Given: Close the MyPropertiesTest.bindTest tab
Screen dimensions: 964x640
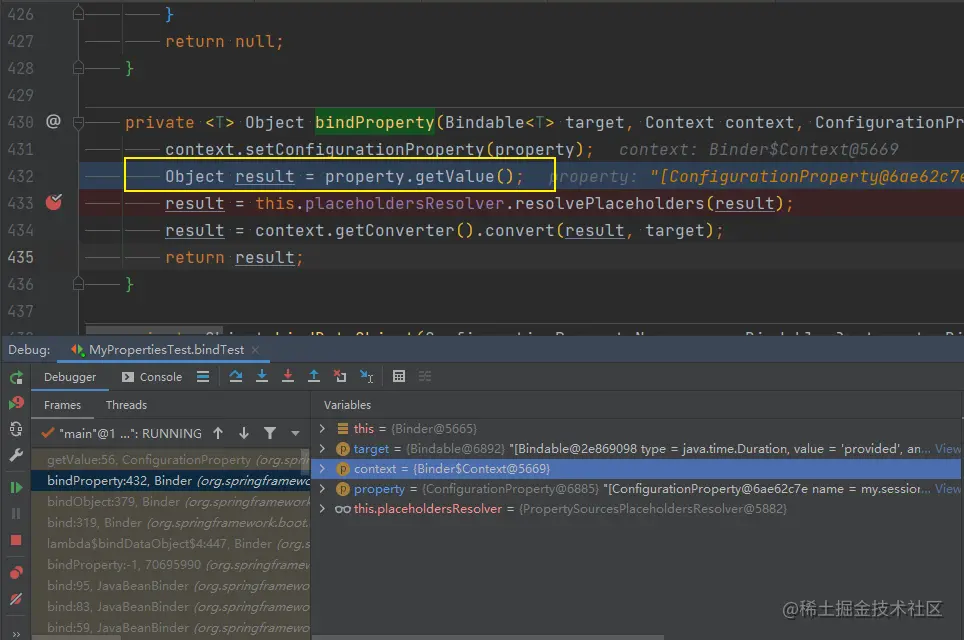Looking at the screenshot, I should (255, 350).
